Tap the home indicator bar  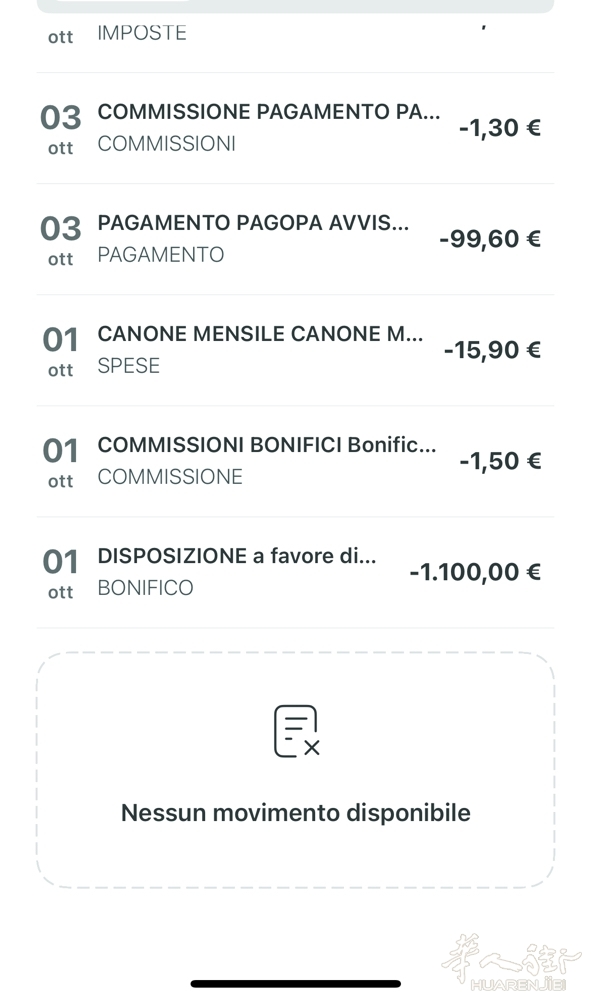tap(296, 983)
